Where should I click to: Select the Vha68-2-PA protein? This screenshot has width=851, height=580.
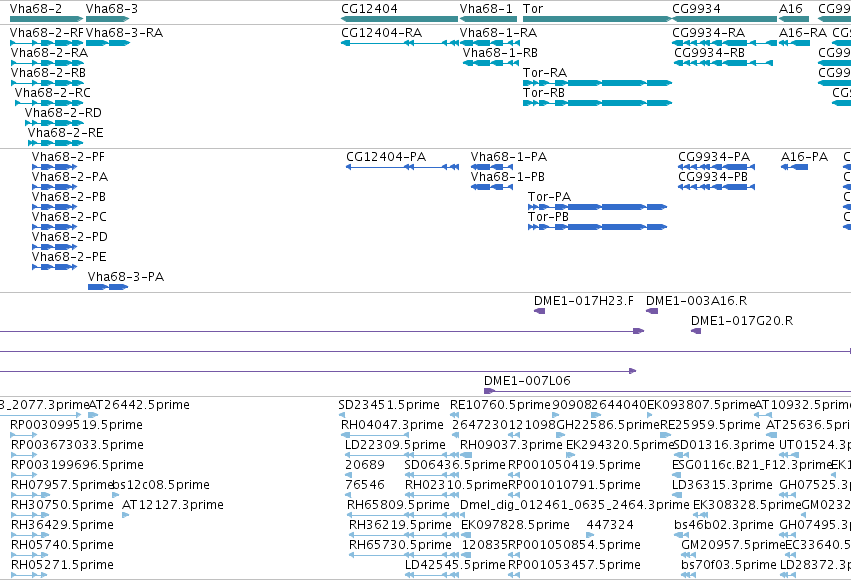pyautogui.click(x=54, y=187)
